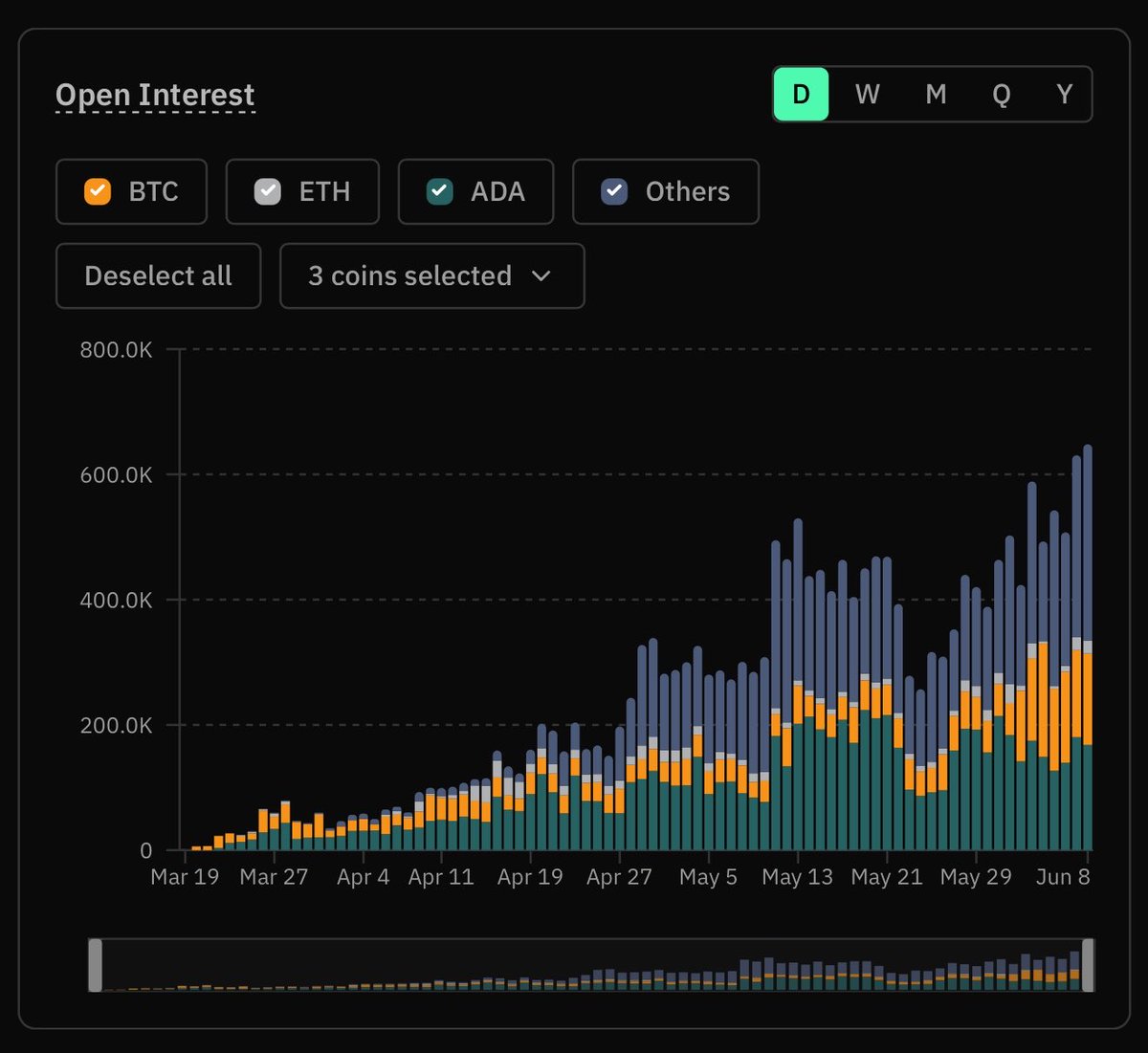Click the Open Interest title

(x=155, y=96)
